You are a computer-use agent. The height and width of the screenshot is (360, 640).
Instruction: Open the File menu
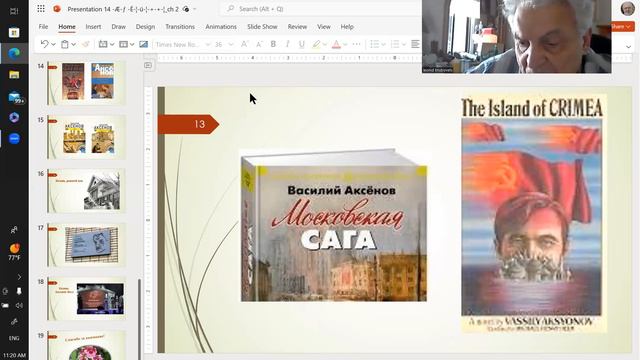[x=43, y=27]
